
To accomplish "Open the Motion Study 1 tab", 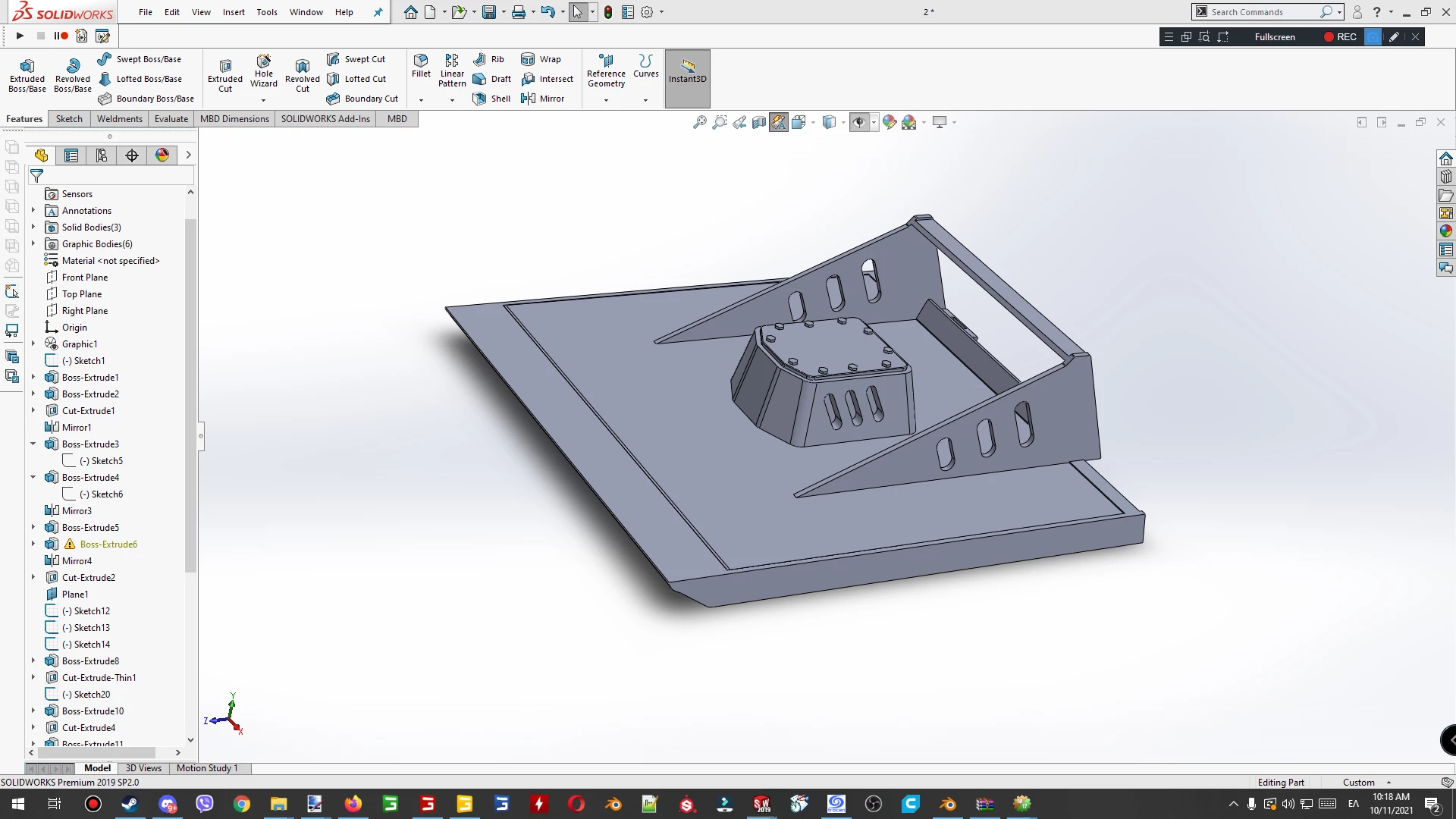I will point(207,768).
